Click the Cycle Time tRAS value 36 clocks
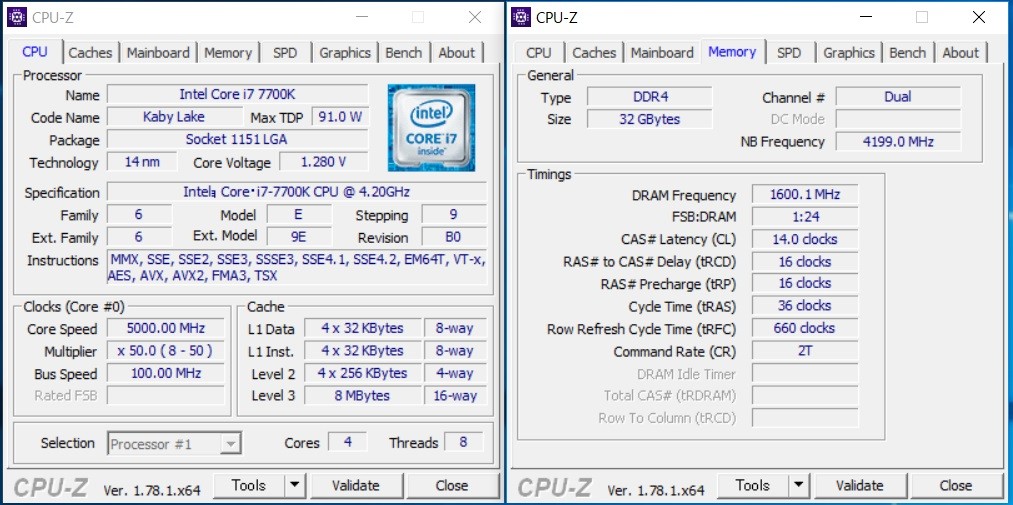The image size is (1013, 505). [805, 305]
